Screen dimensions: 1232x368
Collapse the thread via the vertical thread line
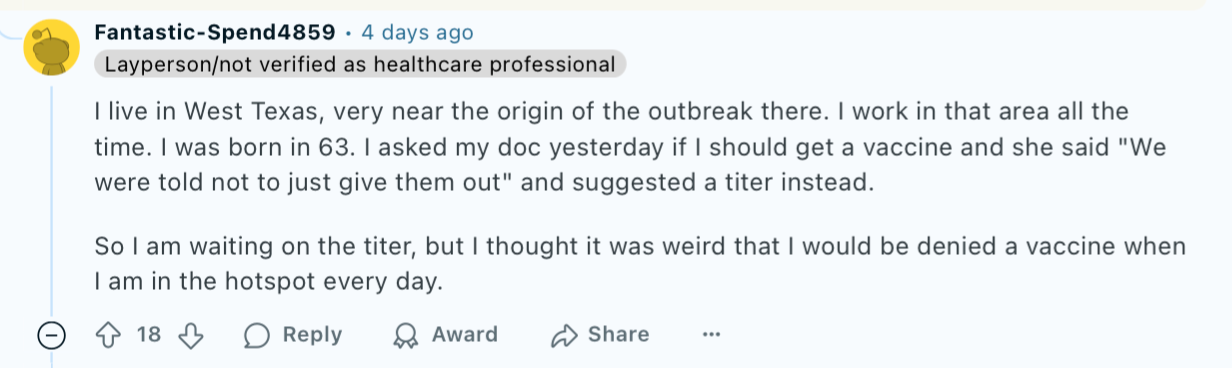pos(51,200)
